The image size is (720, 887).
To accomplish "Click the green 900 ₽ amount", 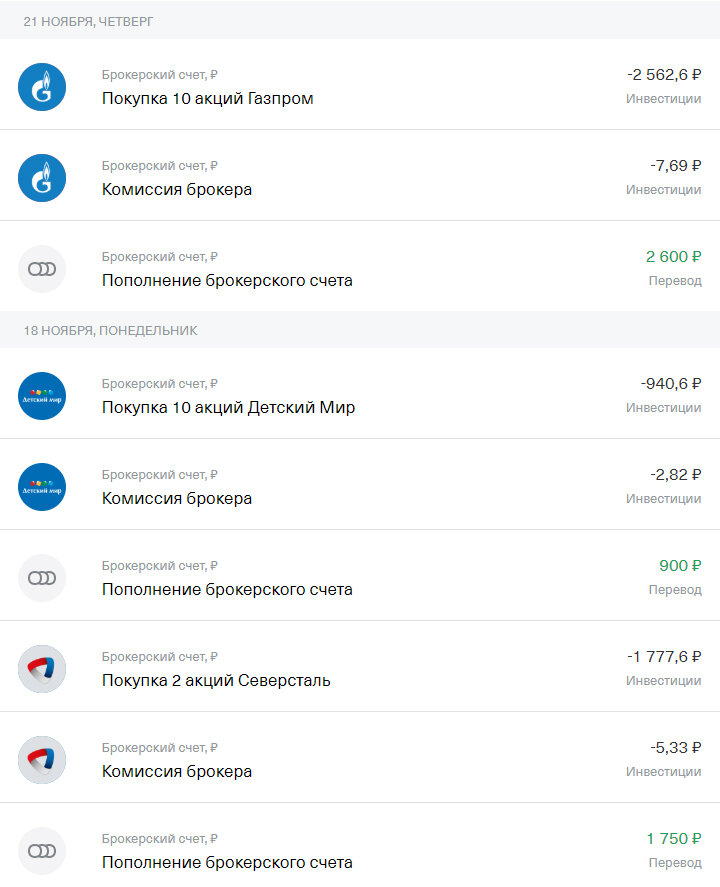I will click(x=680, y=566).
